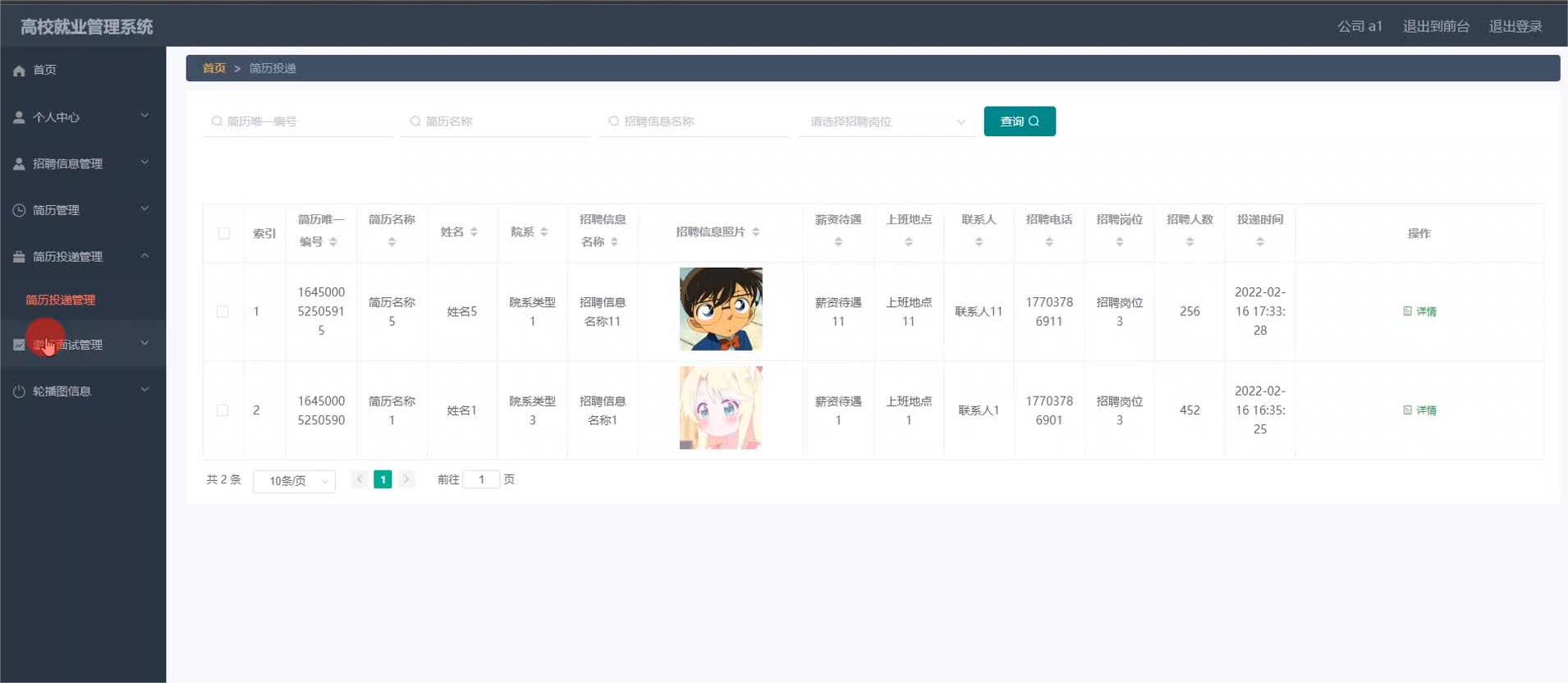This screenshot has width=1568, height=683.
Task: Expand the 招聘信息管理 menu chevron
Action: coord(144,163)
